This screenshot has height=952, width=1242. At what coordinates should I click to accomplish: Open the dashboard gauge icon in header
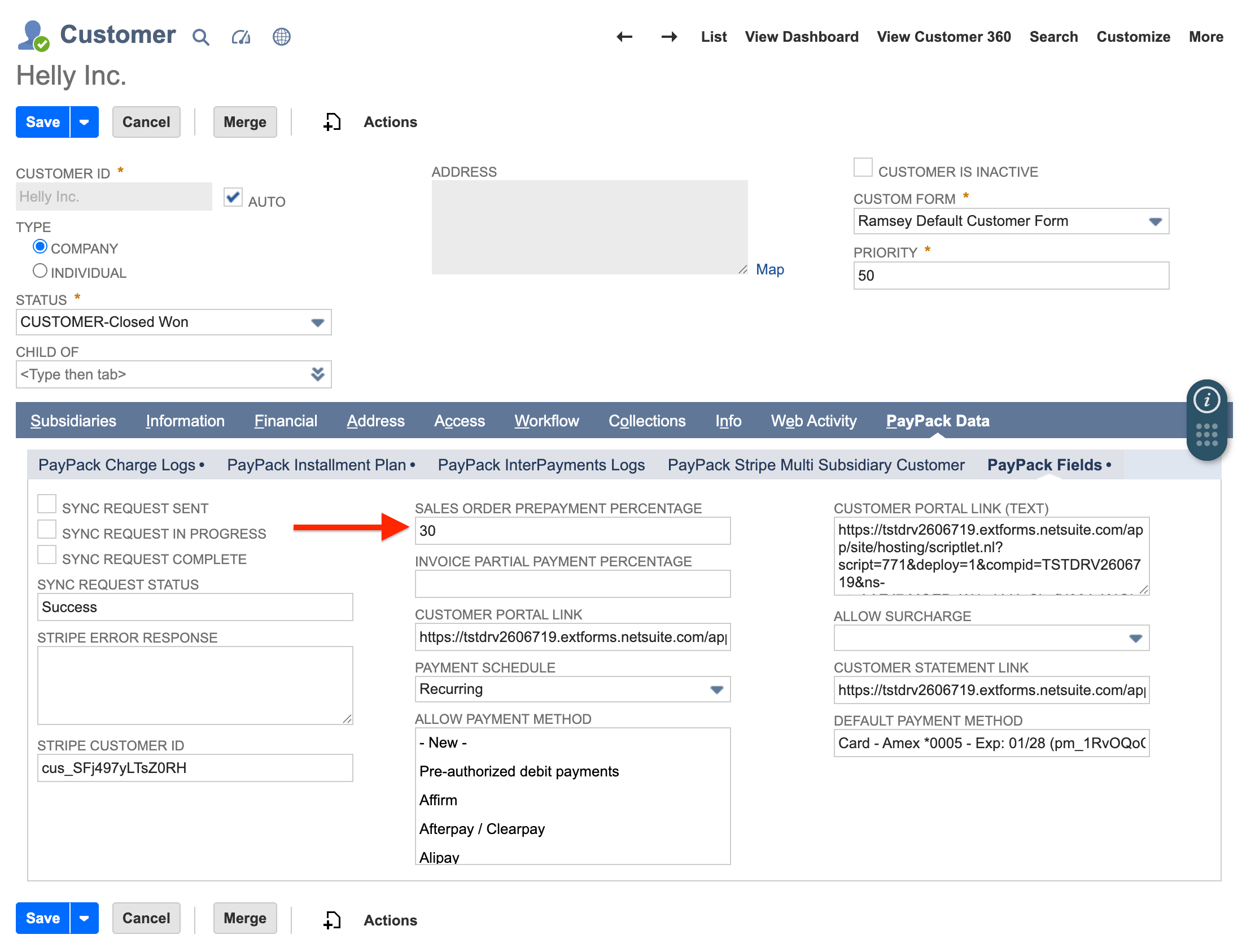(241, 37)
